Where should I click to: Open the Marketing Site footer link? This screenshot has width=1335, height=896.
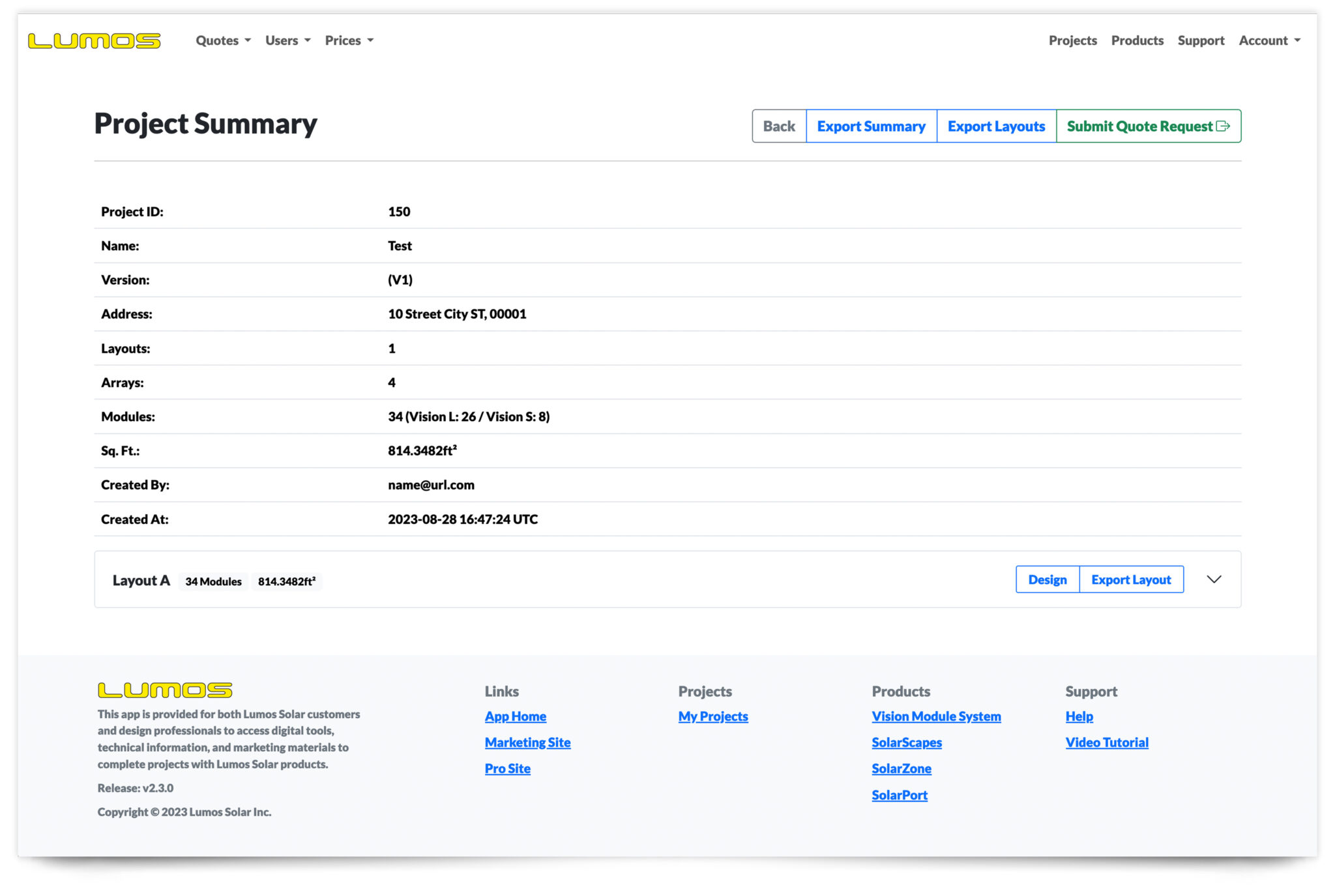click(527, 742)
